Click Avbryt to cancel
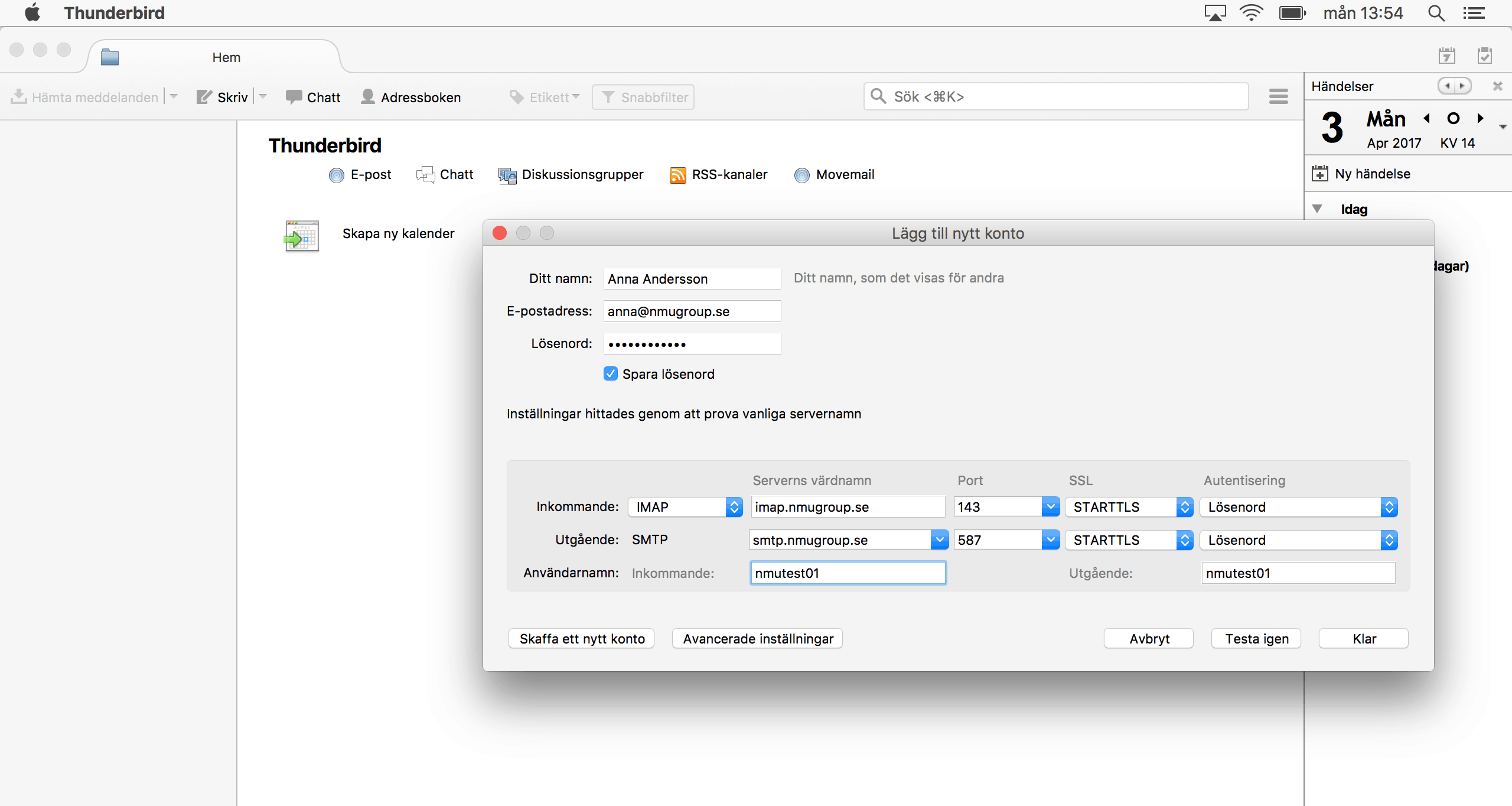The image size is (1512, 806). (x=1149, y=638)
